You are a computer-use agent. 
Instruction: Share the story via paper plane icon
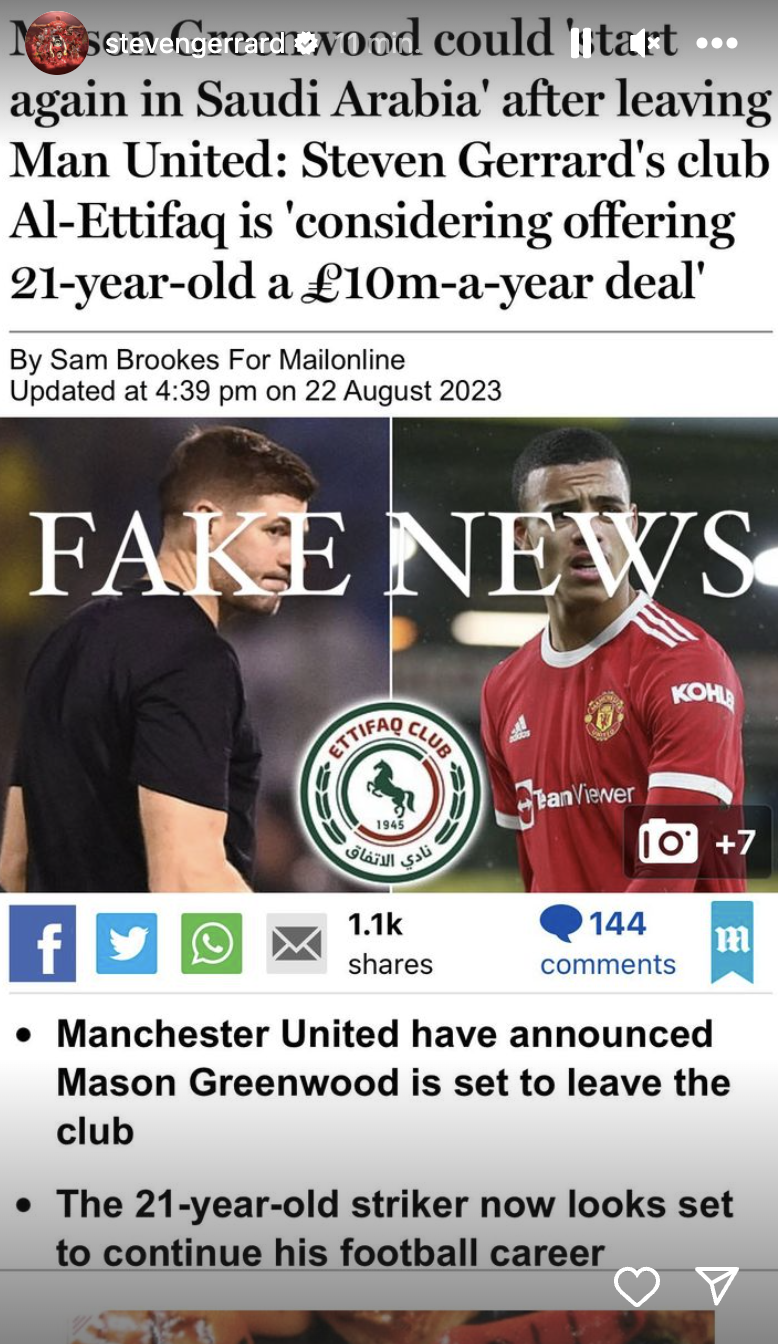tap(717, 1286)
